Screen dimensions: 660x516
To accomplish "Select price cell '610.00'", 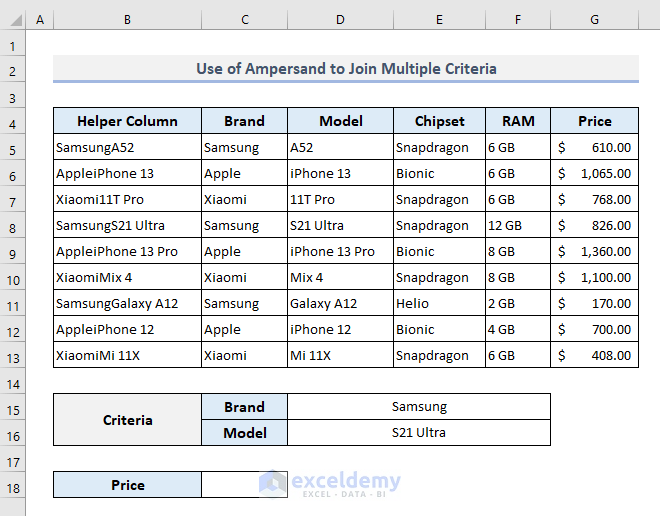I will (x=594, y=147).
